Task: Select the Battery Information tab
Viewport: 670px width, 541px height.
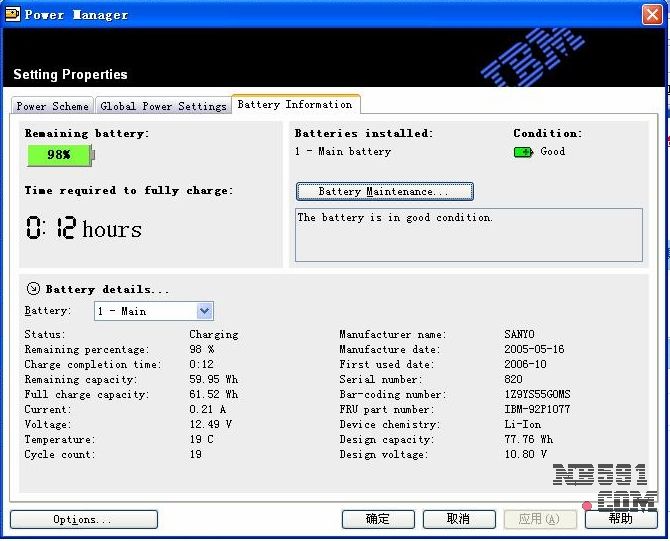Action: click(295, 104)
